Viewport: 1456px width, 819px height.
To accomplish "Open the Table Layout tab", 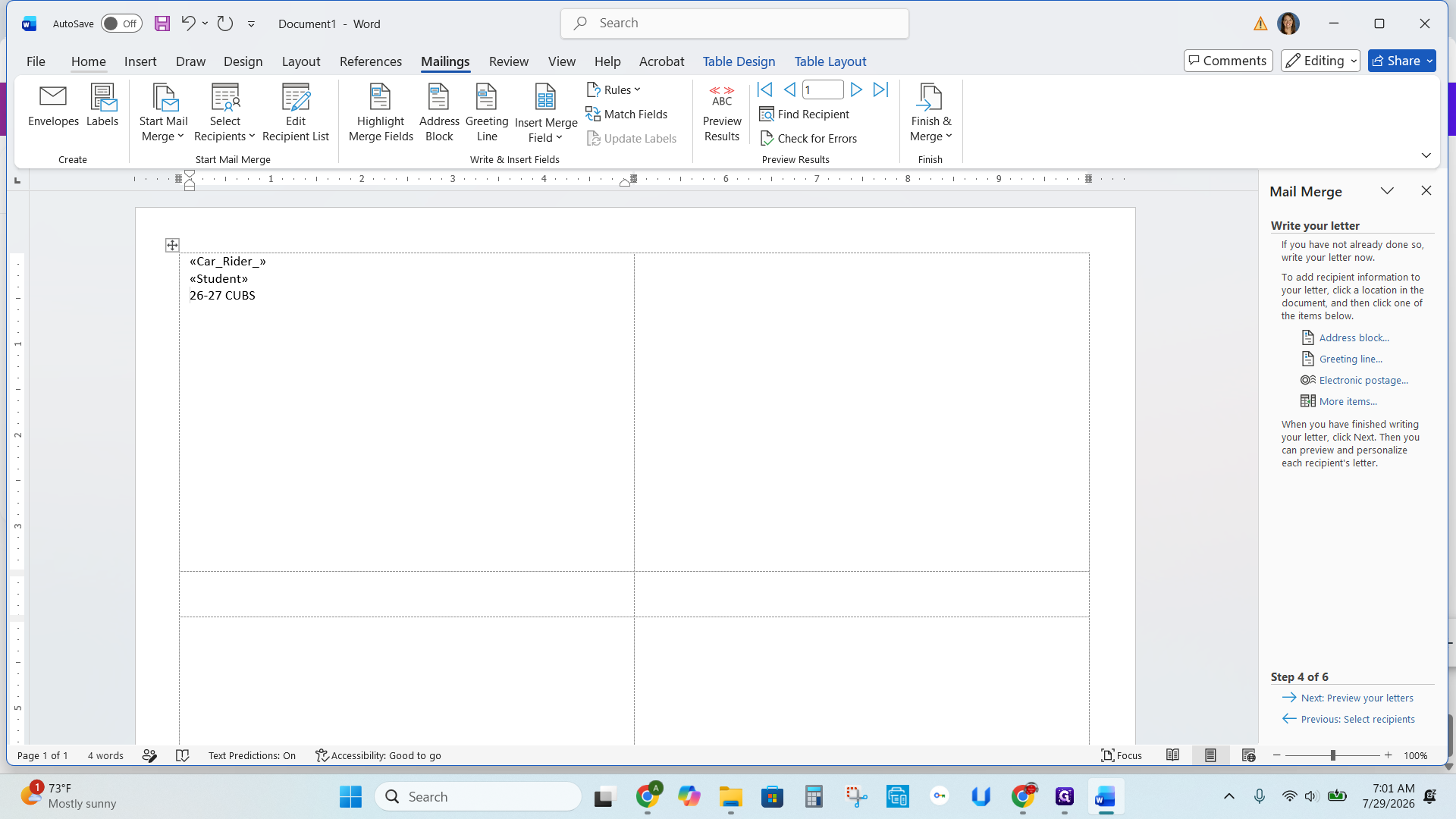I will tap(830, 61).
